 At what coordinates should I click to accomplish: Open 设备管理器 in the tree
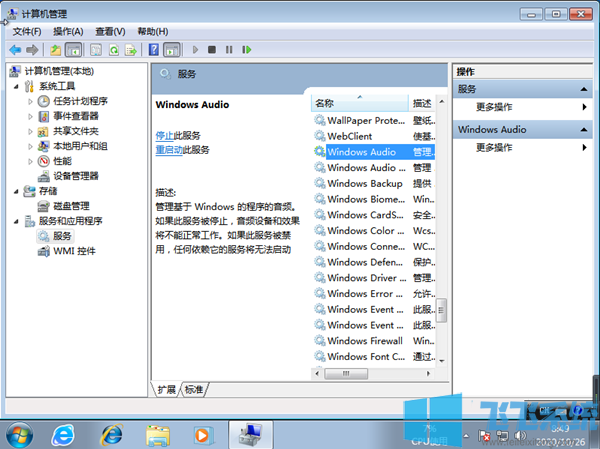pos(76,176)
